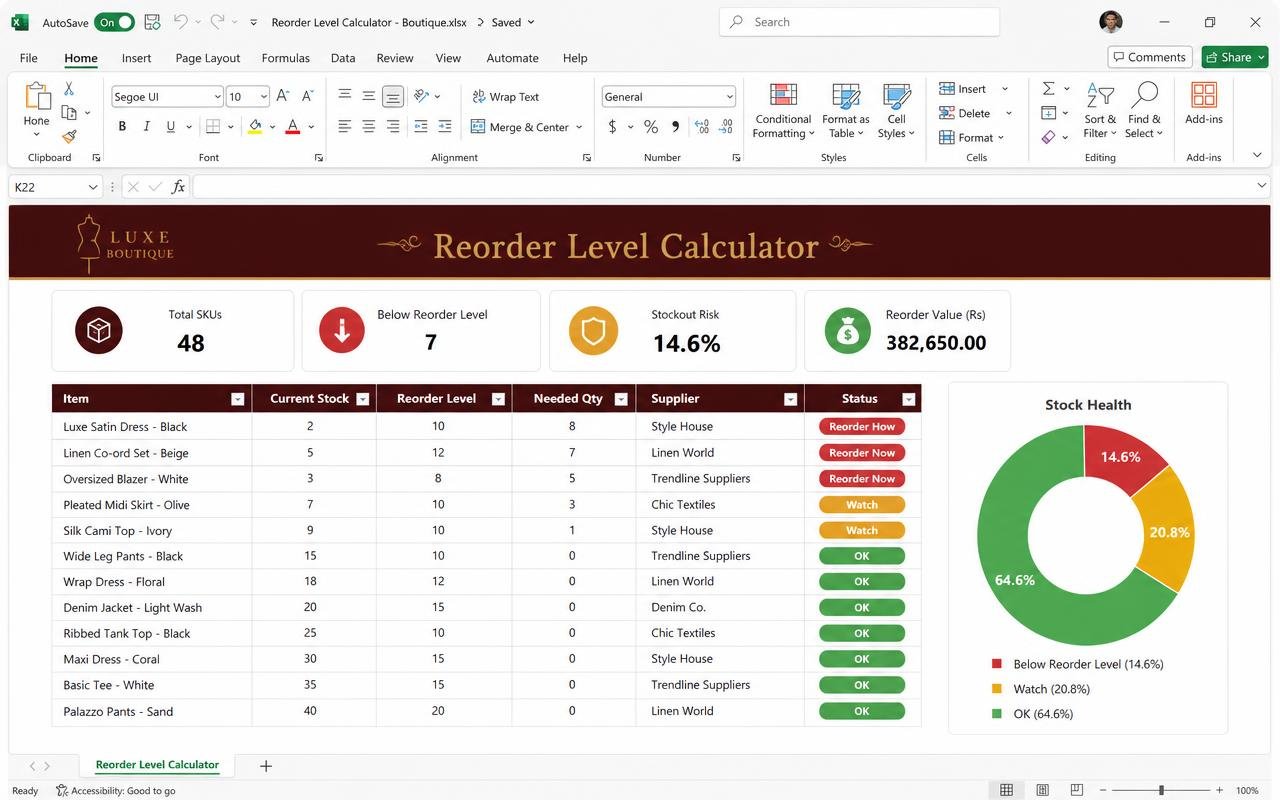Open the Data tab
The width and height of the screenshot is (1280, 800).
click(x=343, y=58)
